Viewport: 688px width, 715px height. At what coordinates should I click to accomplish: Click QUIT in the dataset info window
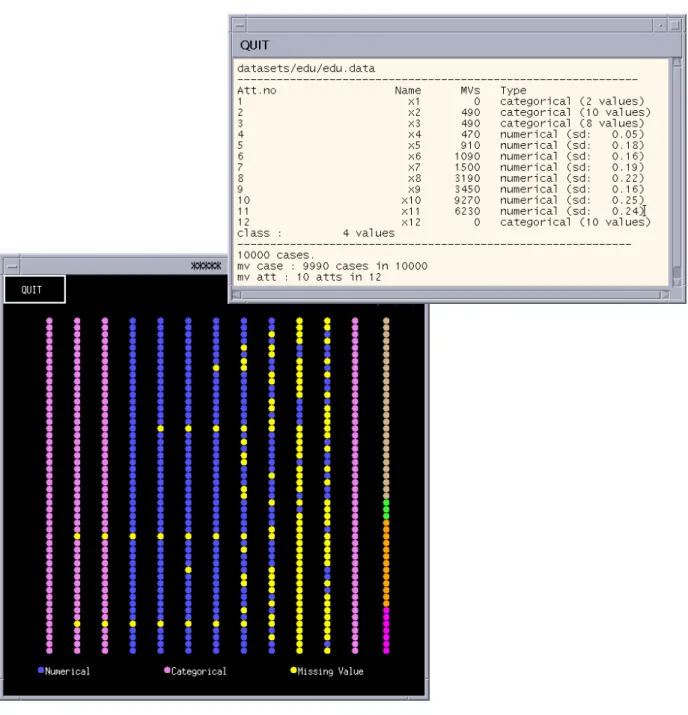click(x=254, y=45)
